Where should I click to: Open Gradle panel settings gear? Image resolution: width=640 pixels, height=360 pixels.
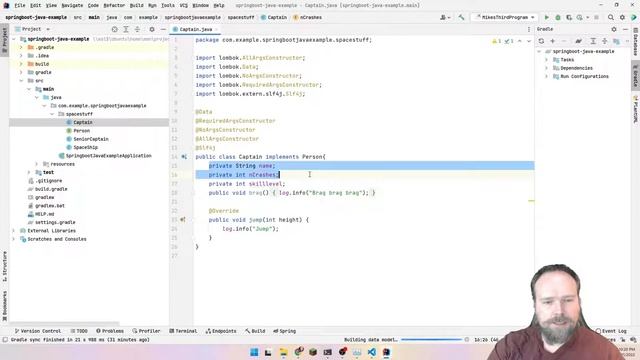(x=614, y=29)
